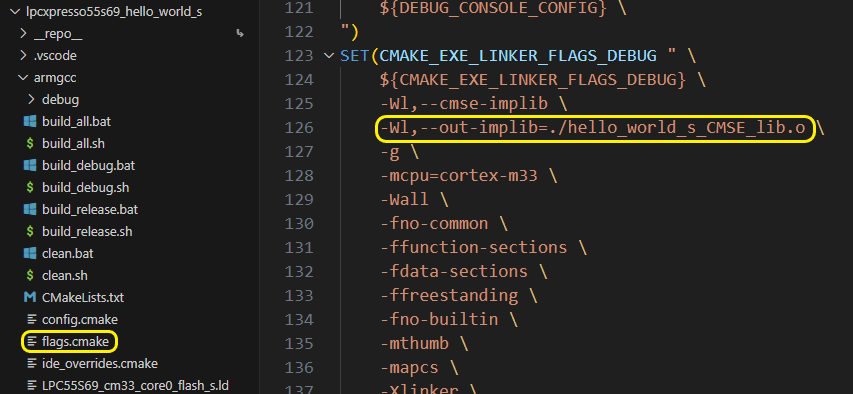
Task: Click the shell icon of clean.sh
Action: [30, 275]
